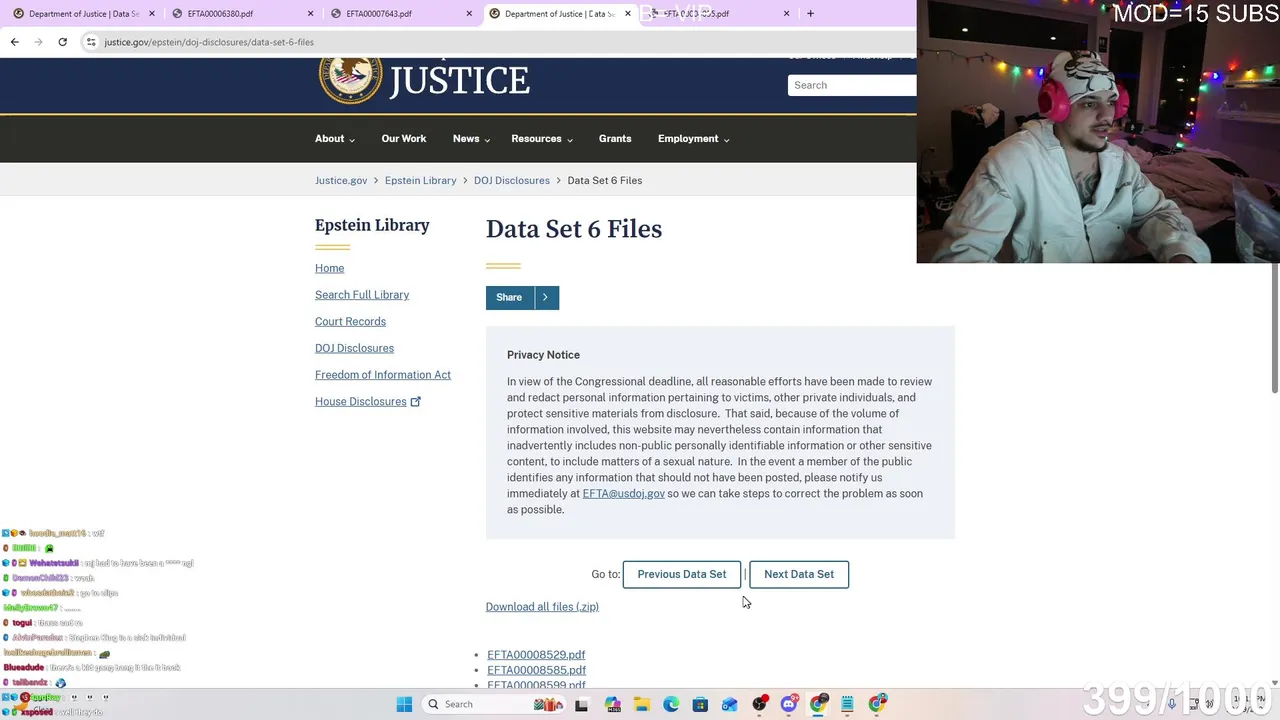Open Microsoft Store from taskbar
The image size is (1280, 720).
[x=700, y=704]
